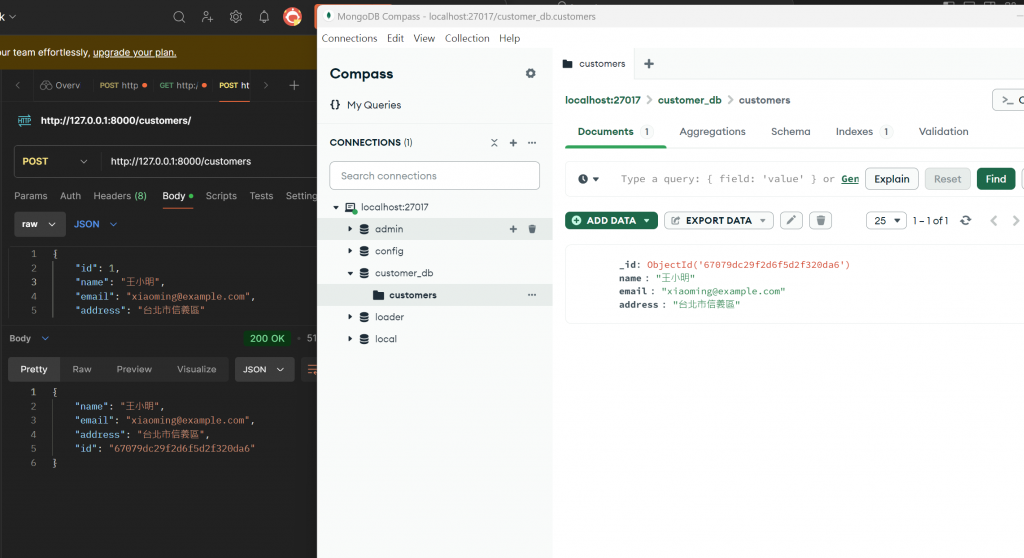Drop admin database trash icon
Viewport: 1024px width, 558px height.
click(532, 229)
